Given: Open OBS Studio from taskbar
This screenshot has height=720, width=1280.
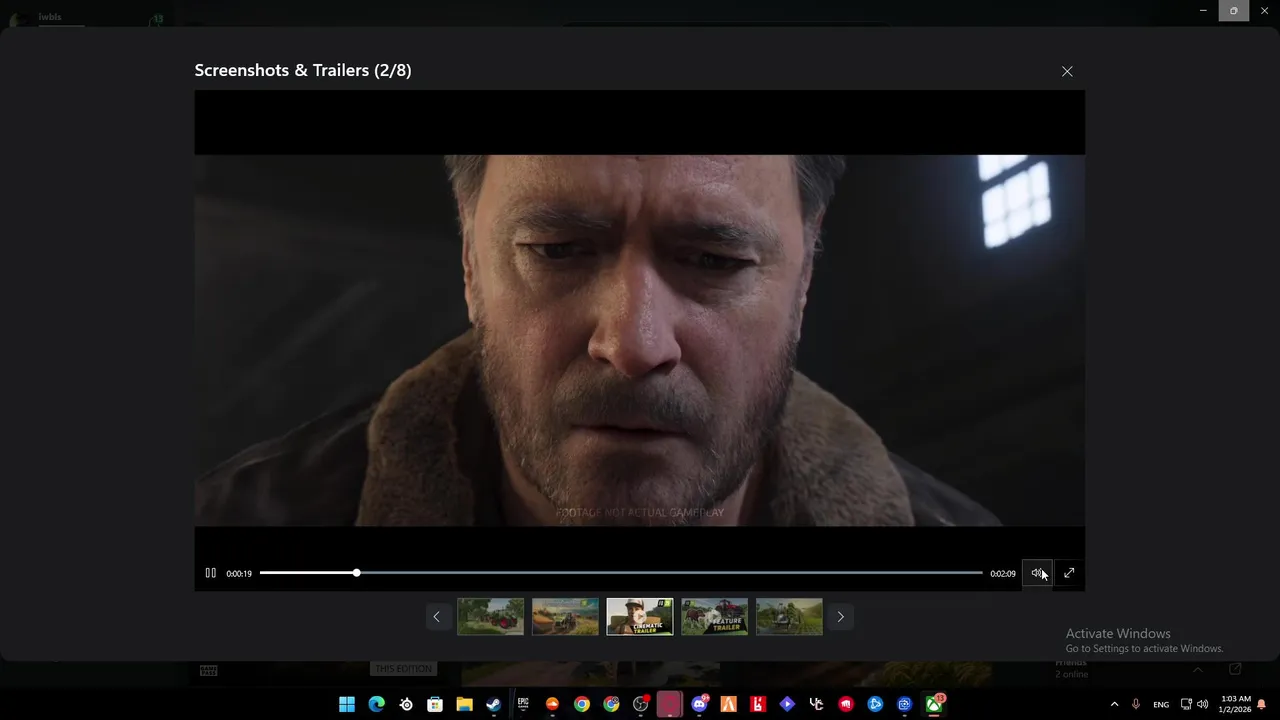Looking at the screenshot, I should coord(640,704).
